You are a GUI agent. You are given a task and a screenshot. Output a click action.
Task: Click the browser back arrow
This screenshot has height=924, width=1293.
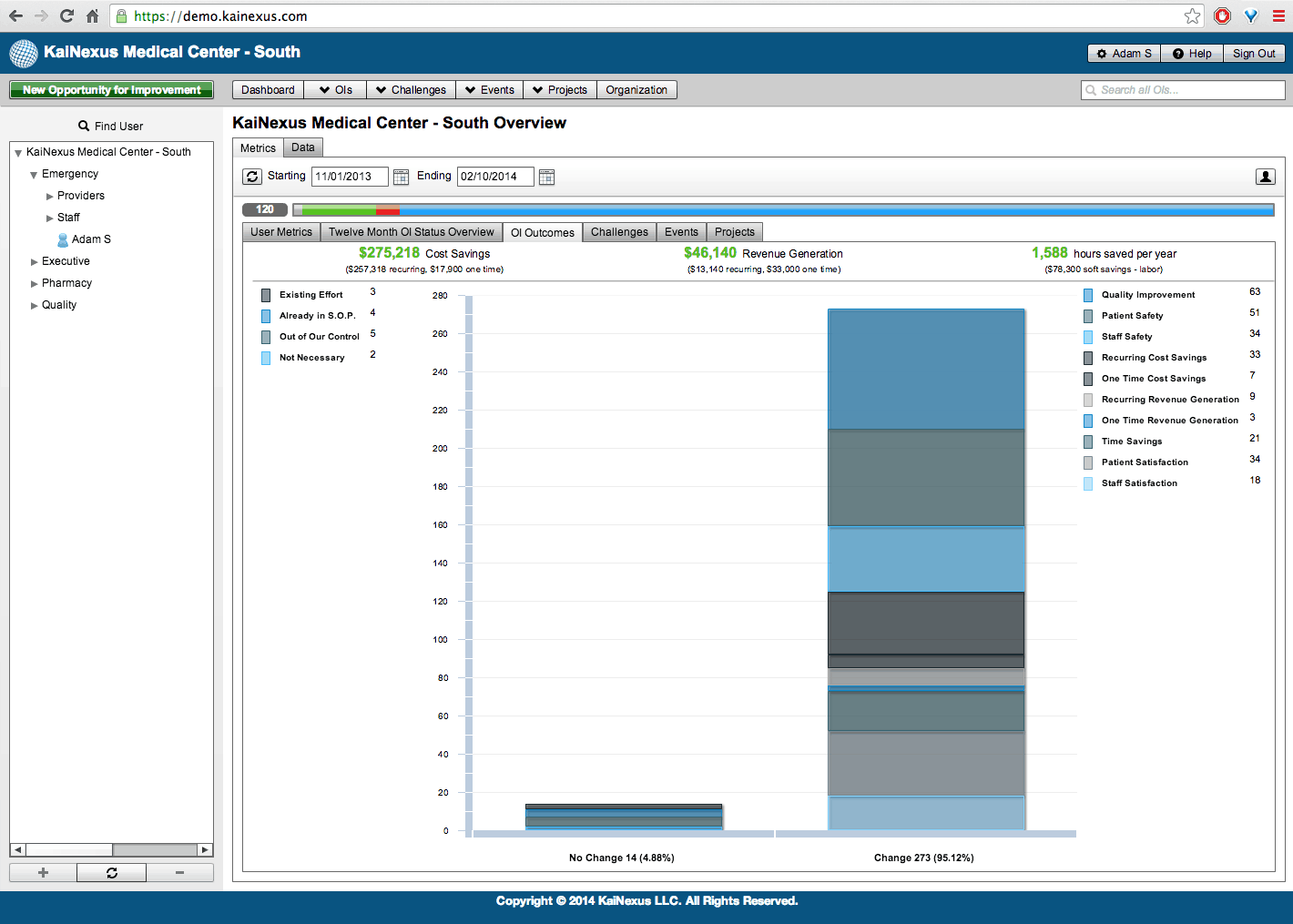(15, 15)
